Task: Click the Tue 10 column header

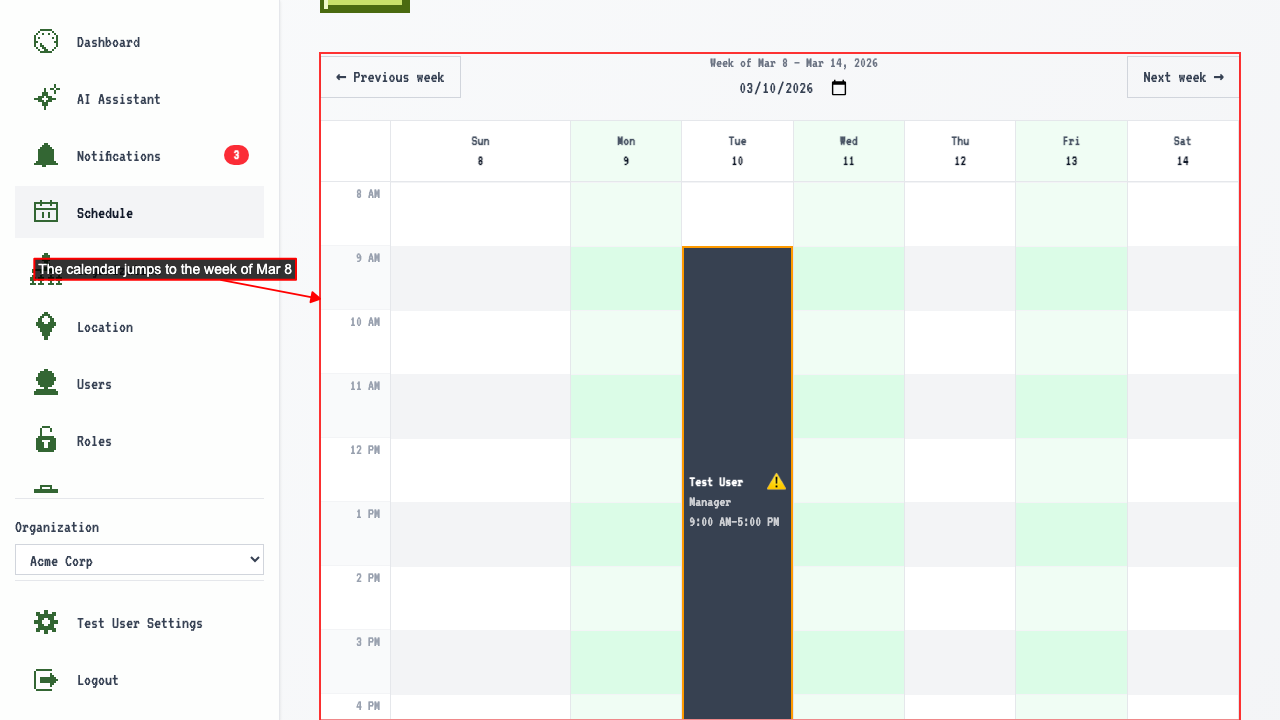Action: [737, 151]
